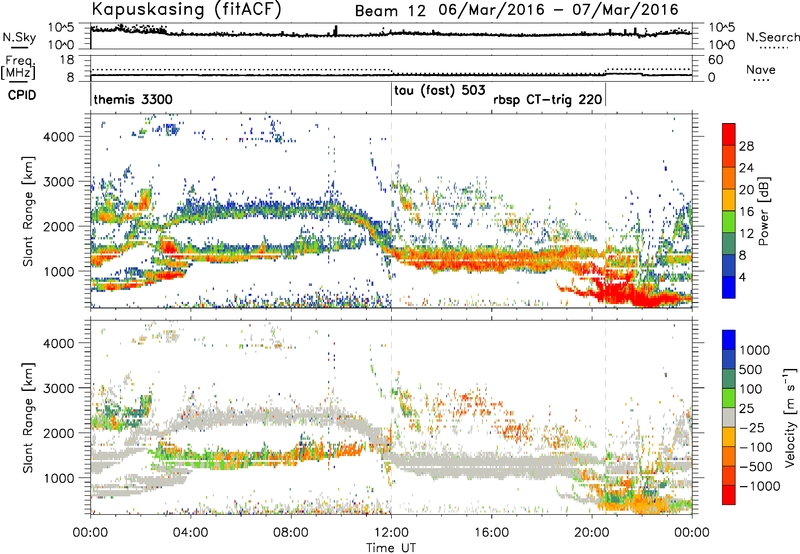This screenshot has height=554, width=800.
Task: Click the "Kapuskasing (fitACF)" plot title
Action: pos(186,9)
